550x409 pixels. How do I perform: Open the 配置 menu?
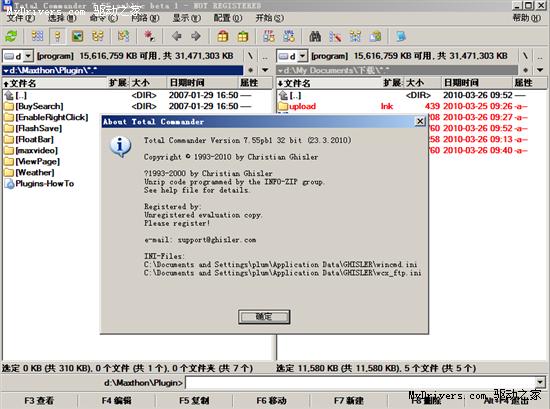point(228,18)
